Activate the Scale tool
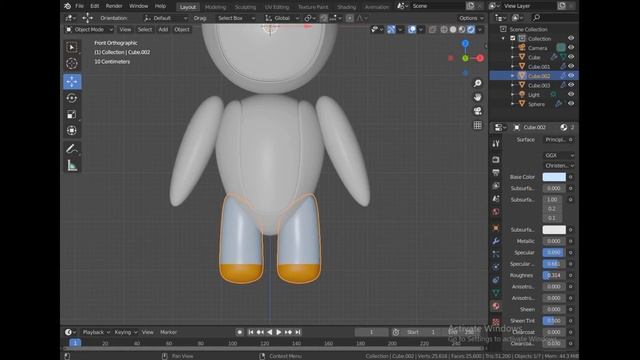Screen dimensions: 640x360 click(x=72, y=114)
